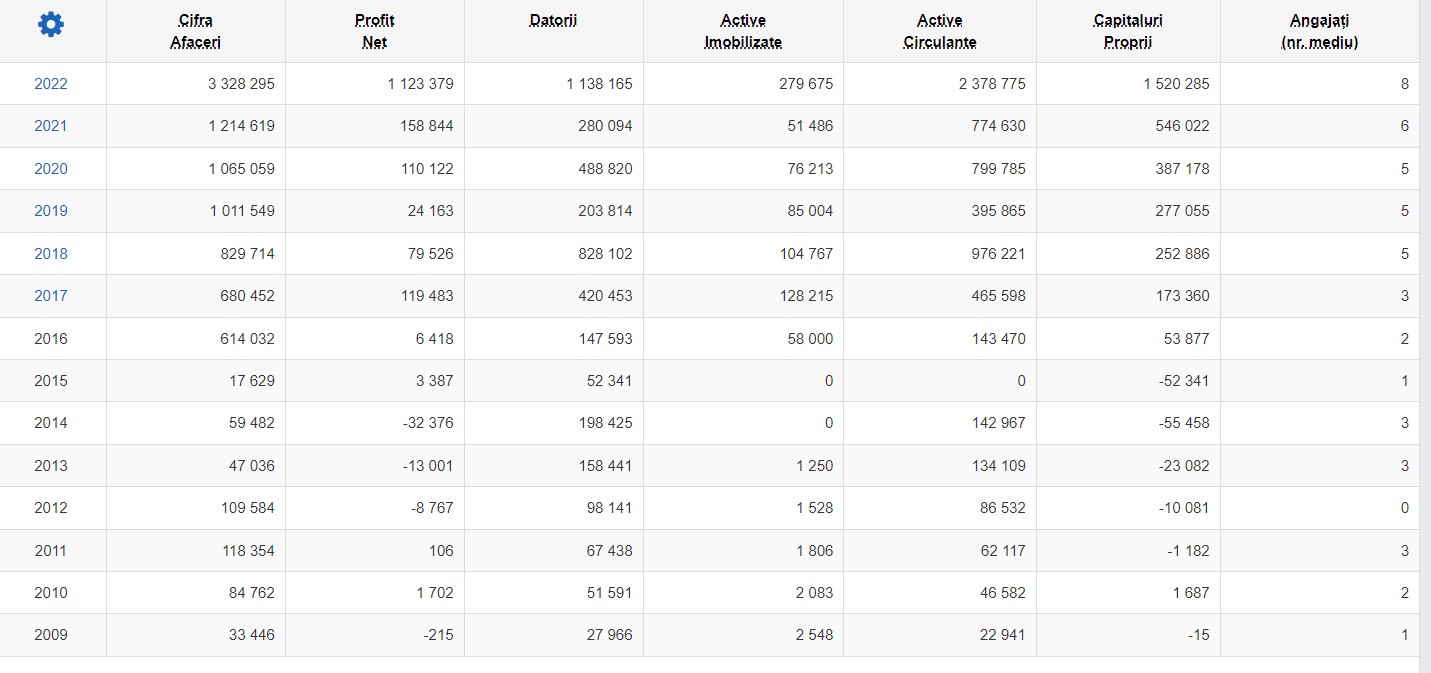The height and width of the screenshot is (673, 1431).
Task: Select the -32 376 profit cell for 2014
Action: [375, 423]
